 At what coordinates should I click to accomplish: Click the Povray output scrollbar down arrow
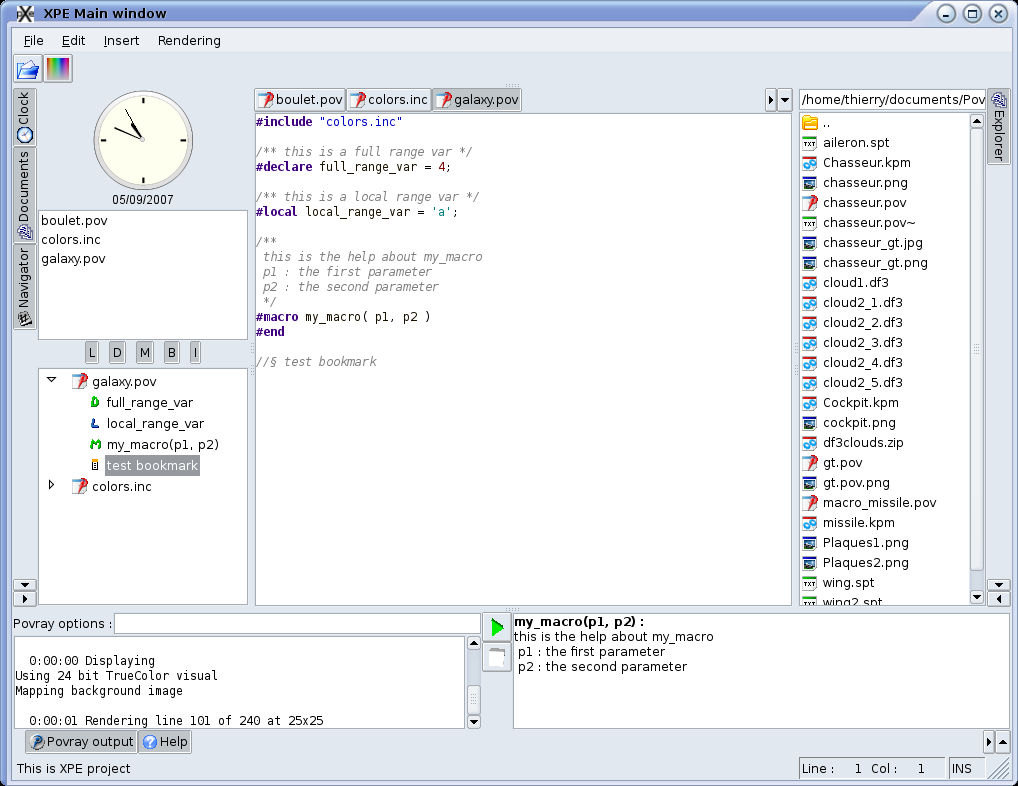(x=474, y=721)
